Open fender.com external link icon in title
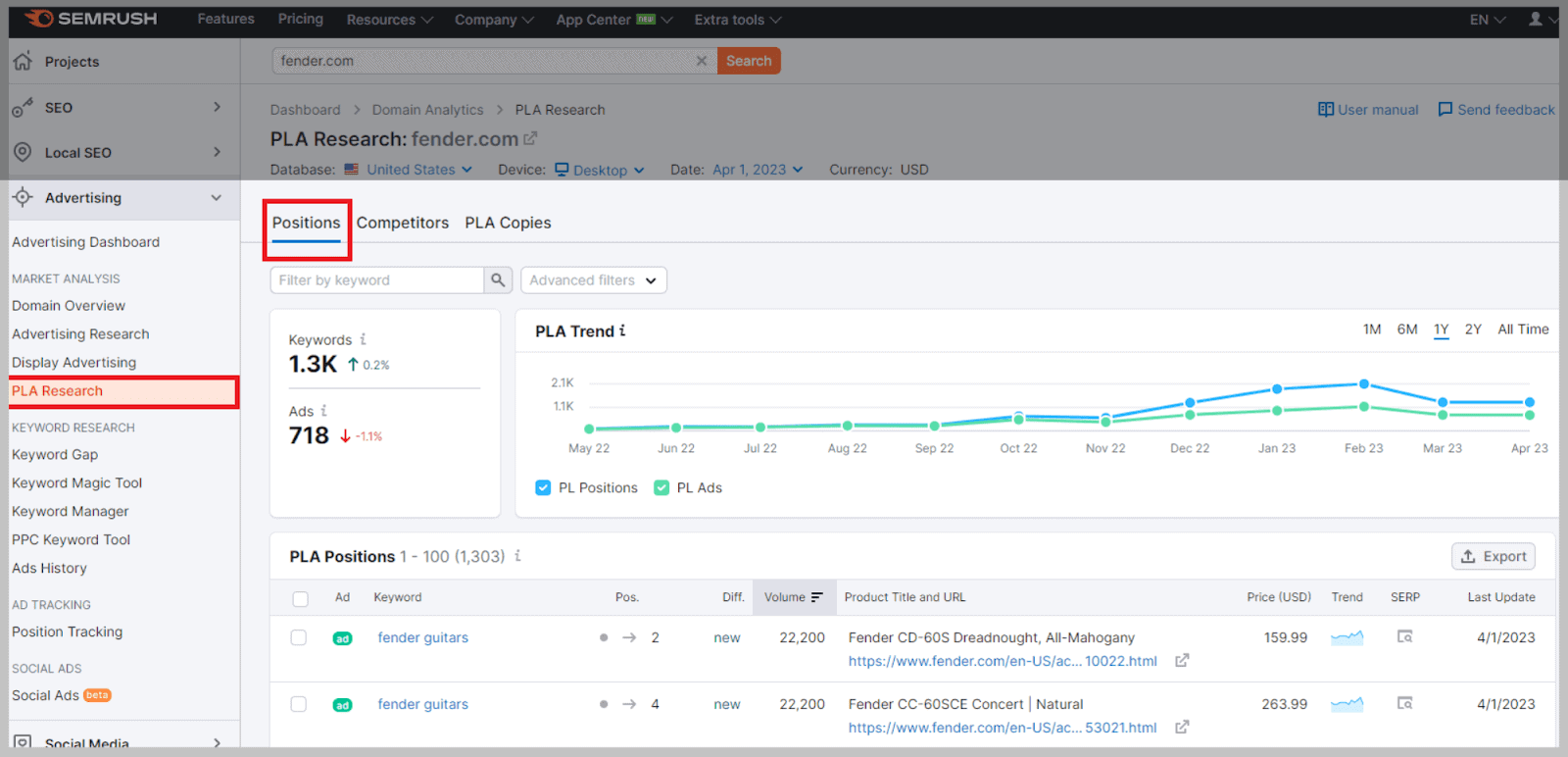The width and height of the screenshot is (1568, 757). click(530, 139)
